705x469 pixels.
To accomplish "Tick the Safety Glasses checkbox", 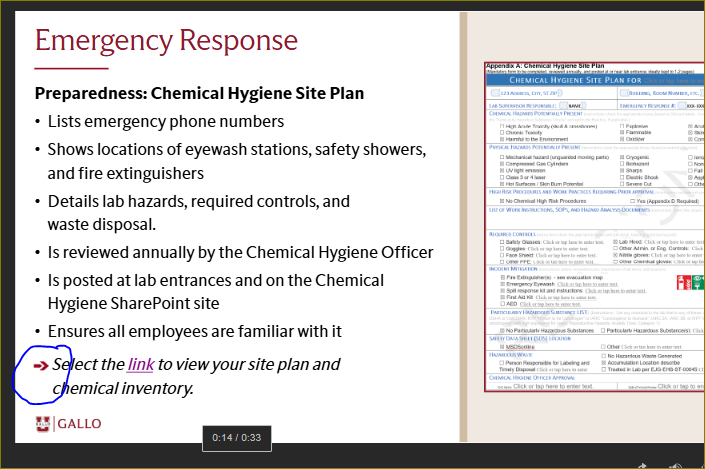I will click(502, 242).
